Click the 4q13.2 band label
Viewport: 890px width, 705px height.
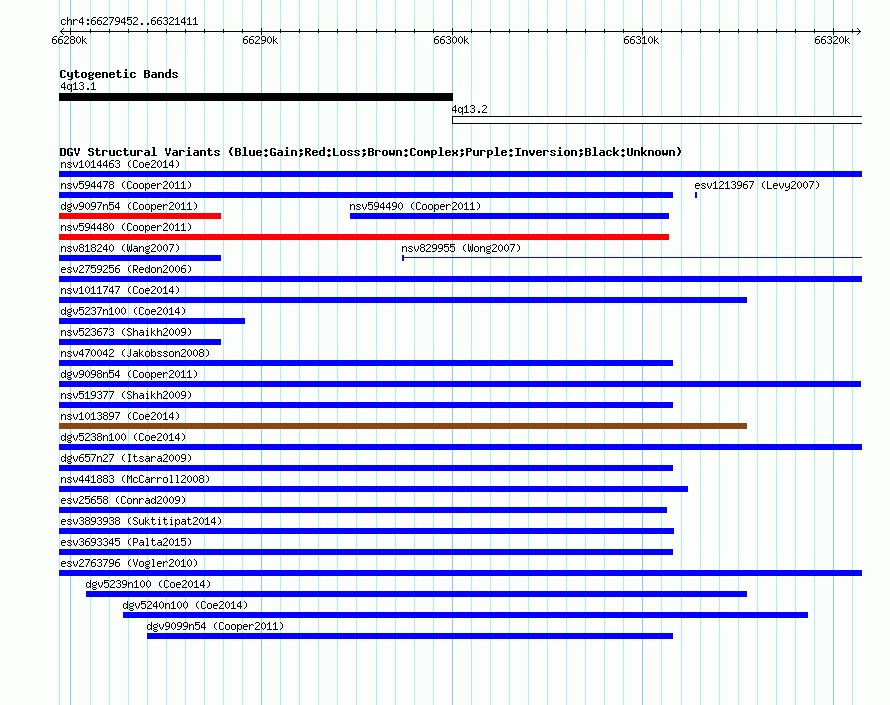point(469,109)
